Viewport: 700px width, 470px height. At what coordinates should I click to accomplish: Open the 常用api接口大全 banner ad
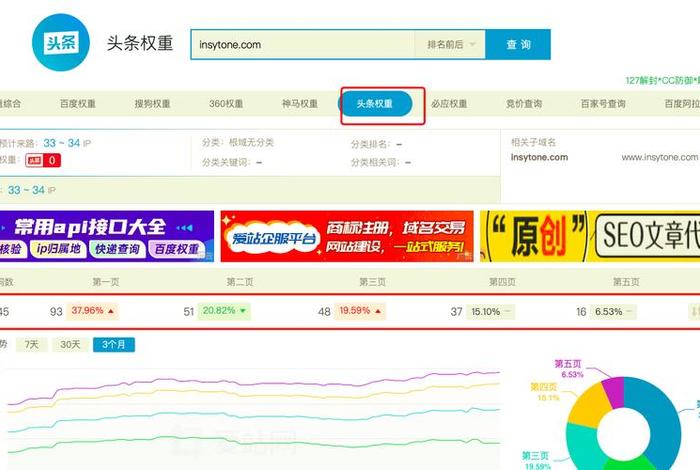pyautogui.click(x=107, y=236)
